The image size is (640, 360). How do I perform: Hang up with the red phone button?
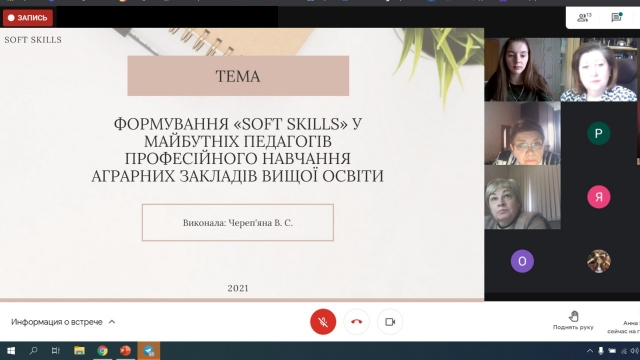[356, 322]
